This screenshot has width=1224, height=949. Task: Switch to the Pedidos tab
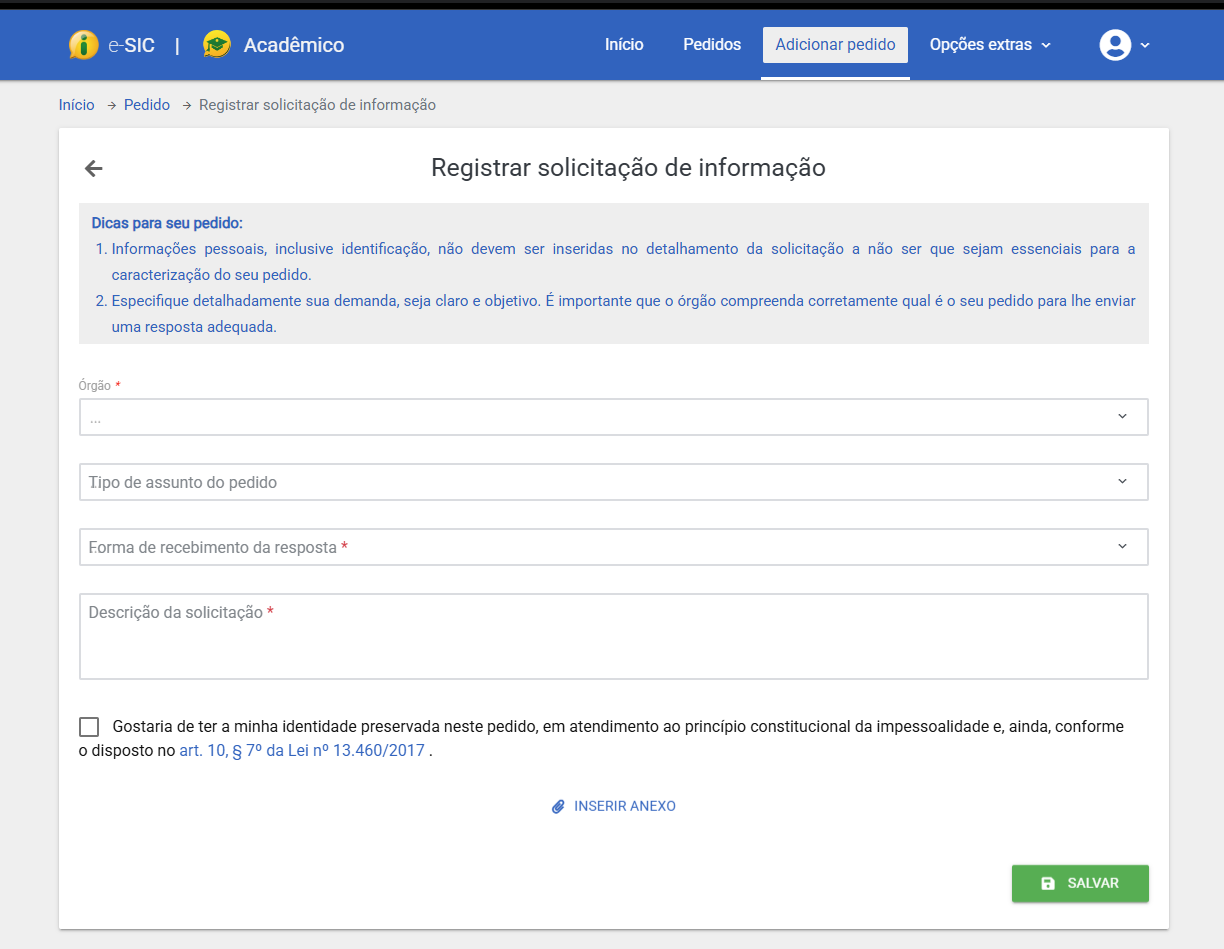tap(711, 44)
